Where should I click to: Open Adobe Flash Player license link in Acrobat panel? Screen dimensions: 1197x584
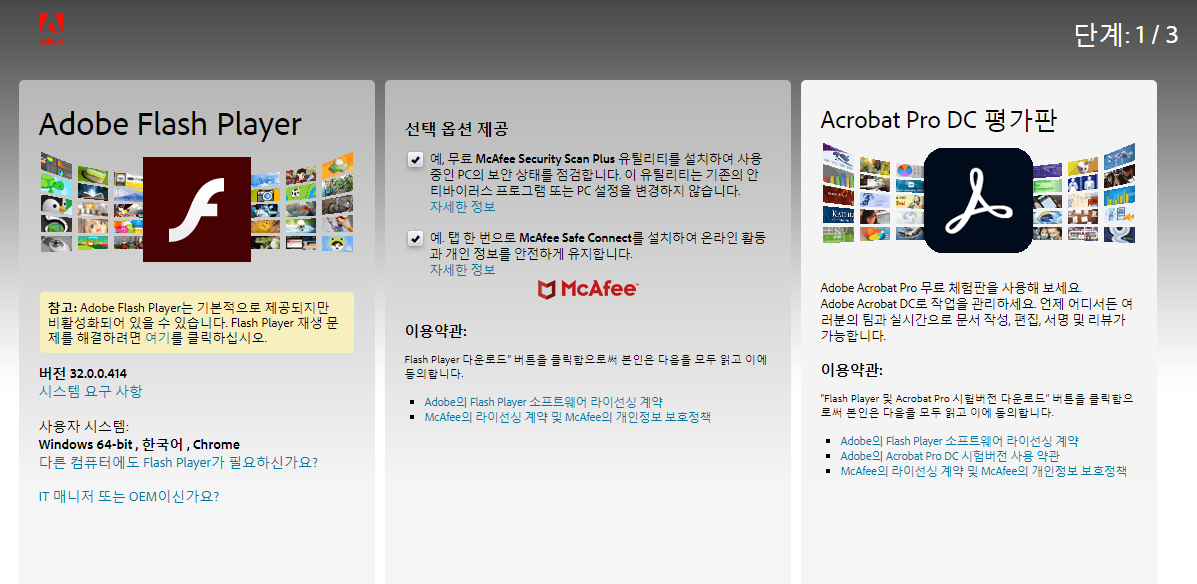pos(960,440)
